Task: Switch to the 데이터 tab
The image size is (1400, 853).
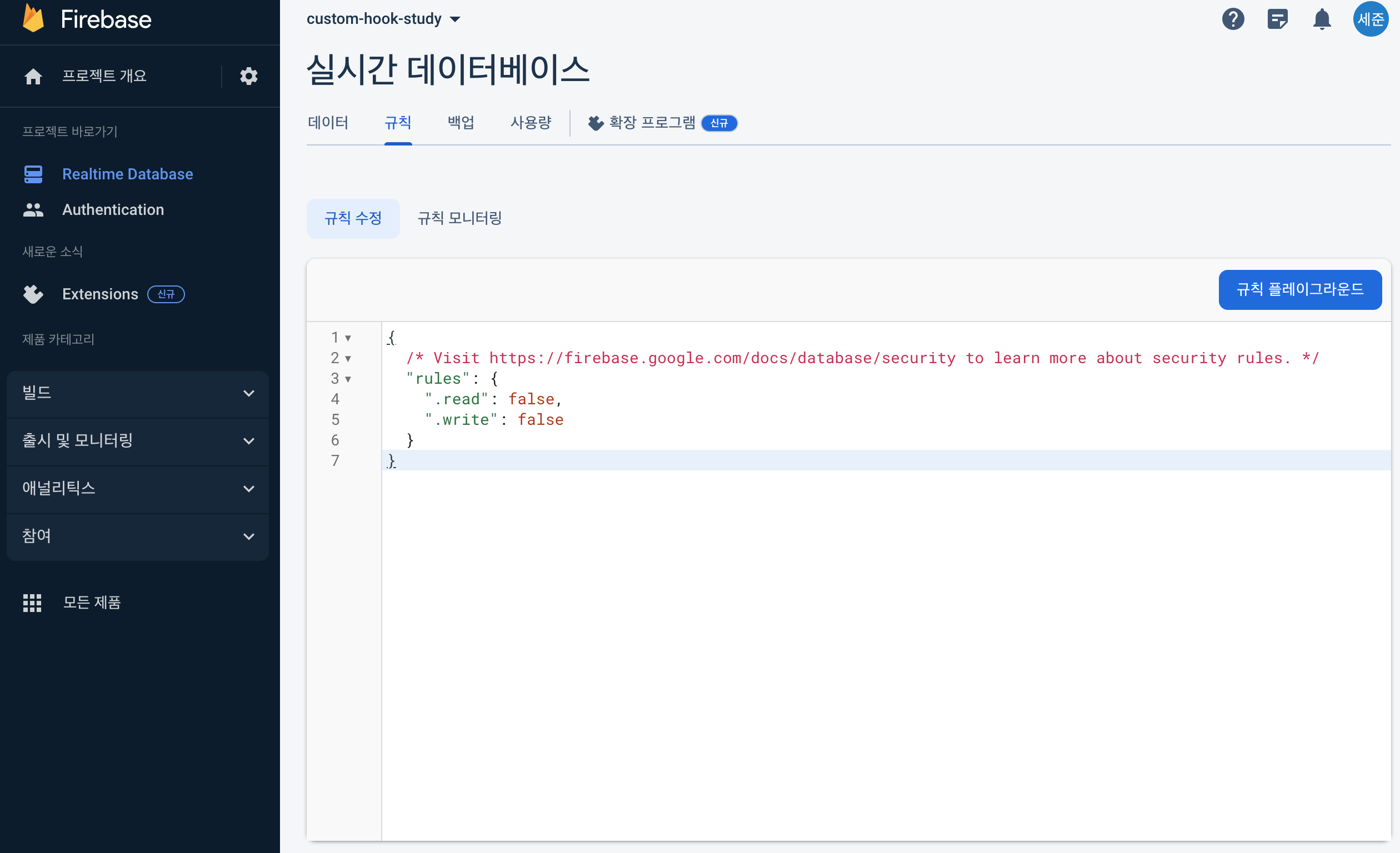Action: point(328,123)
